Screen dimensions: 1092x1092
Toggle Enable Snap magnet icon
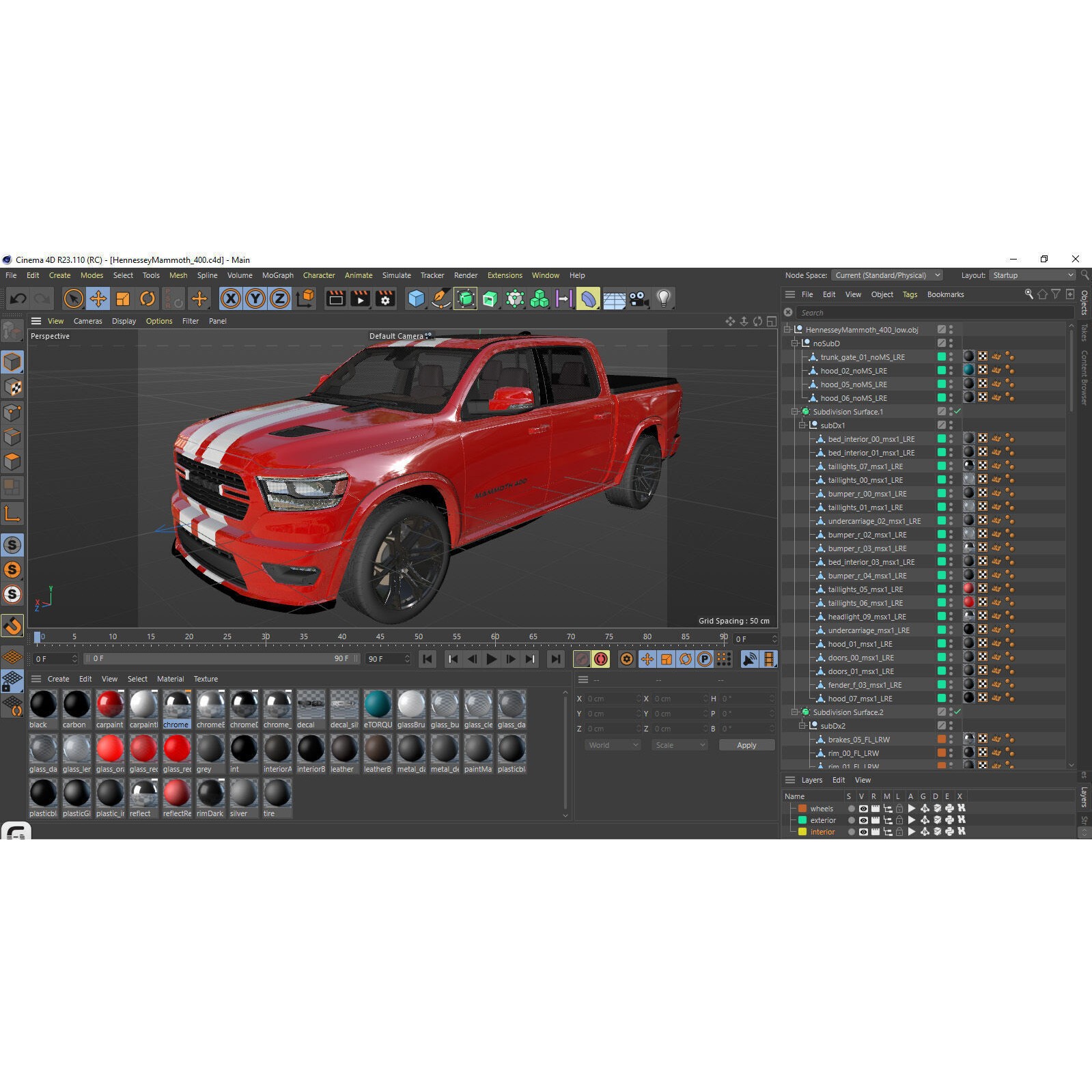[12, 626]
